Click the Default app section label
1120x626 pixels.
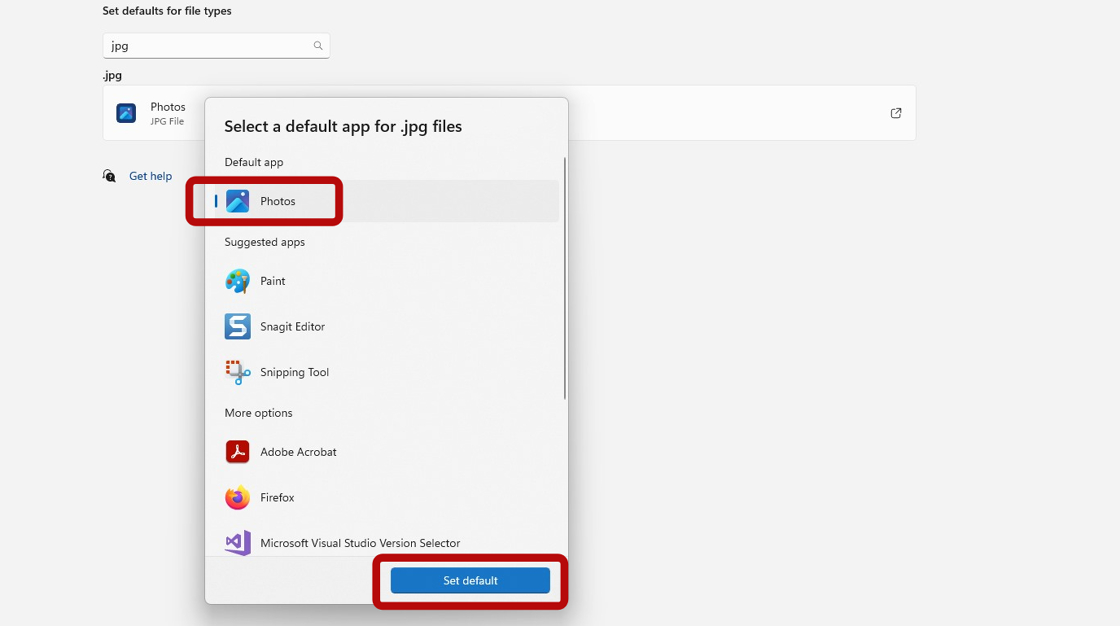pyautogui.click(x=254, y=162)
